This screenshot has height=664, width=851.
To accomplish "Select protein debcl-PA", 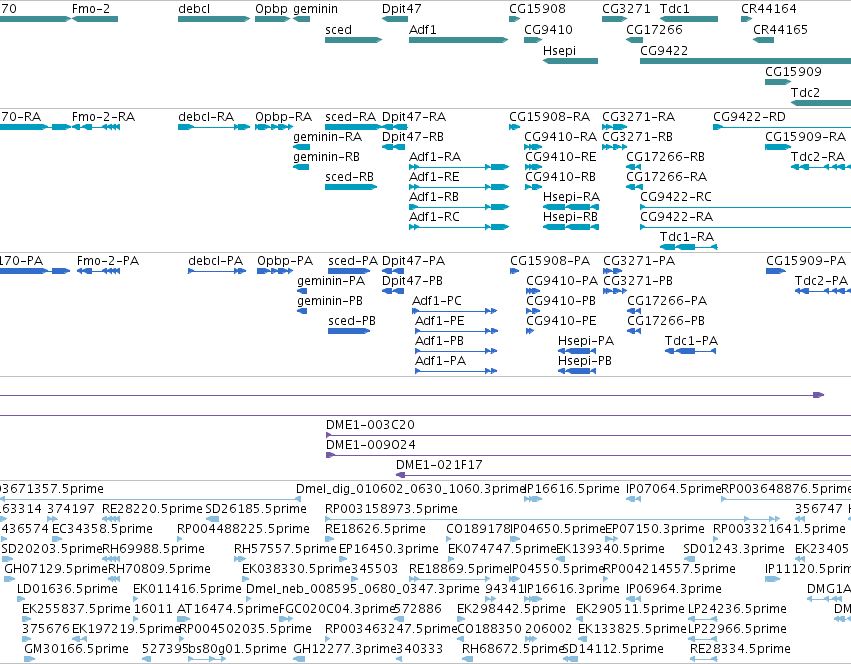I will 217,271.
